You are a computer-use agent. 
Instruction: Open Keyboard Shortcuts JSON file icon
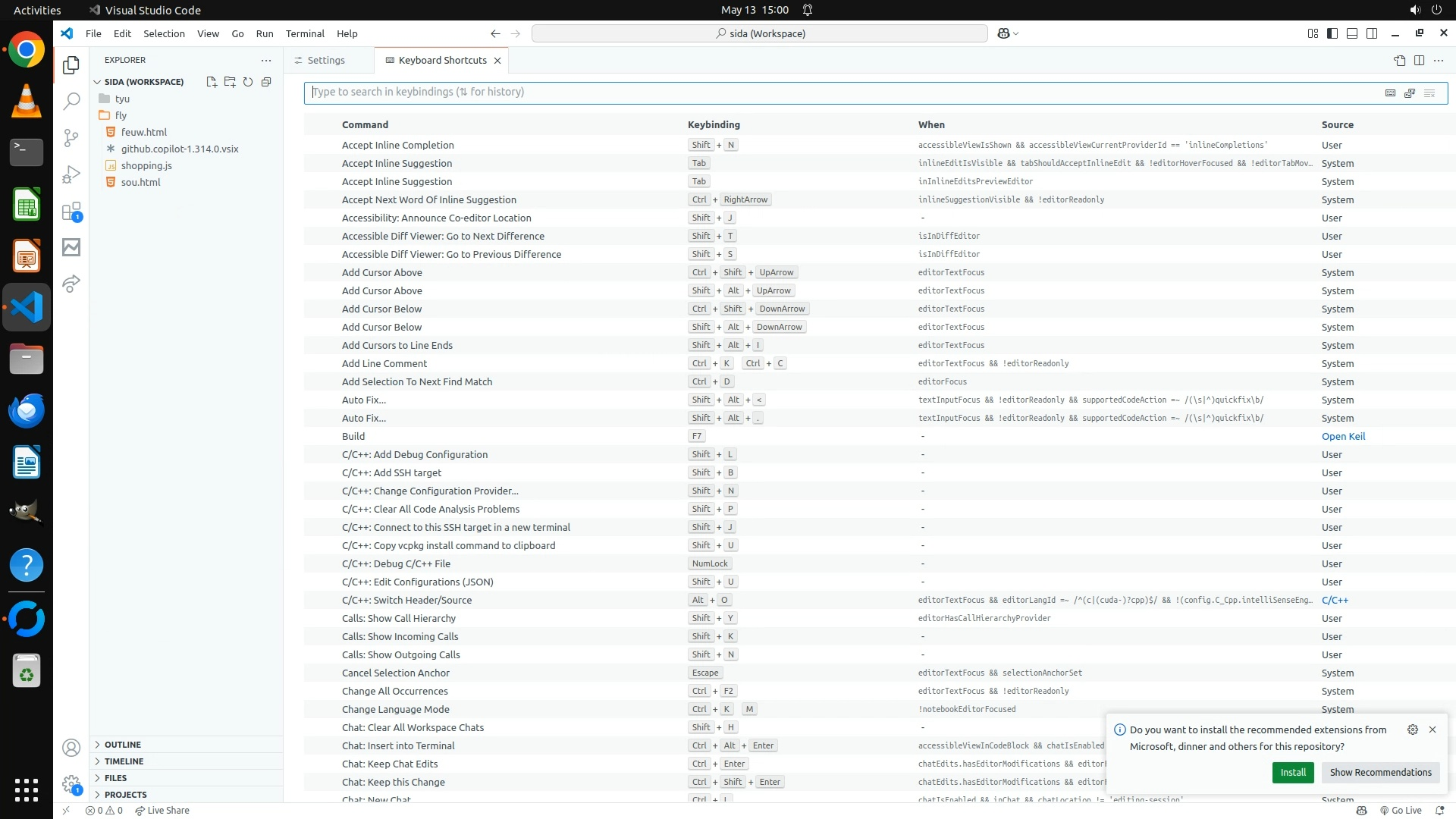pos(1399,61)
